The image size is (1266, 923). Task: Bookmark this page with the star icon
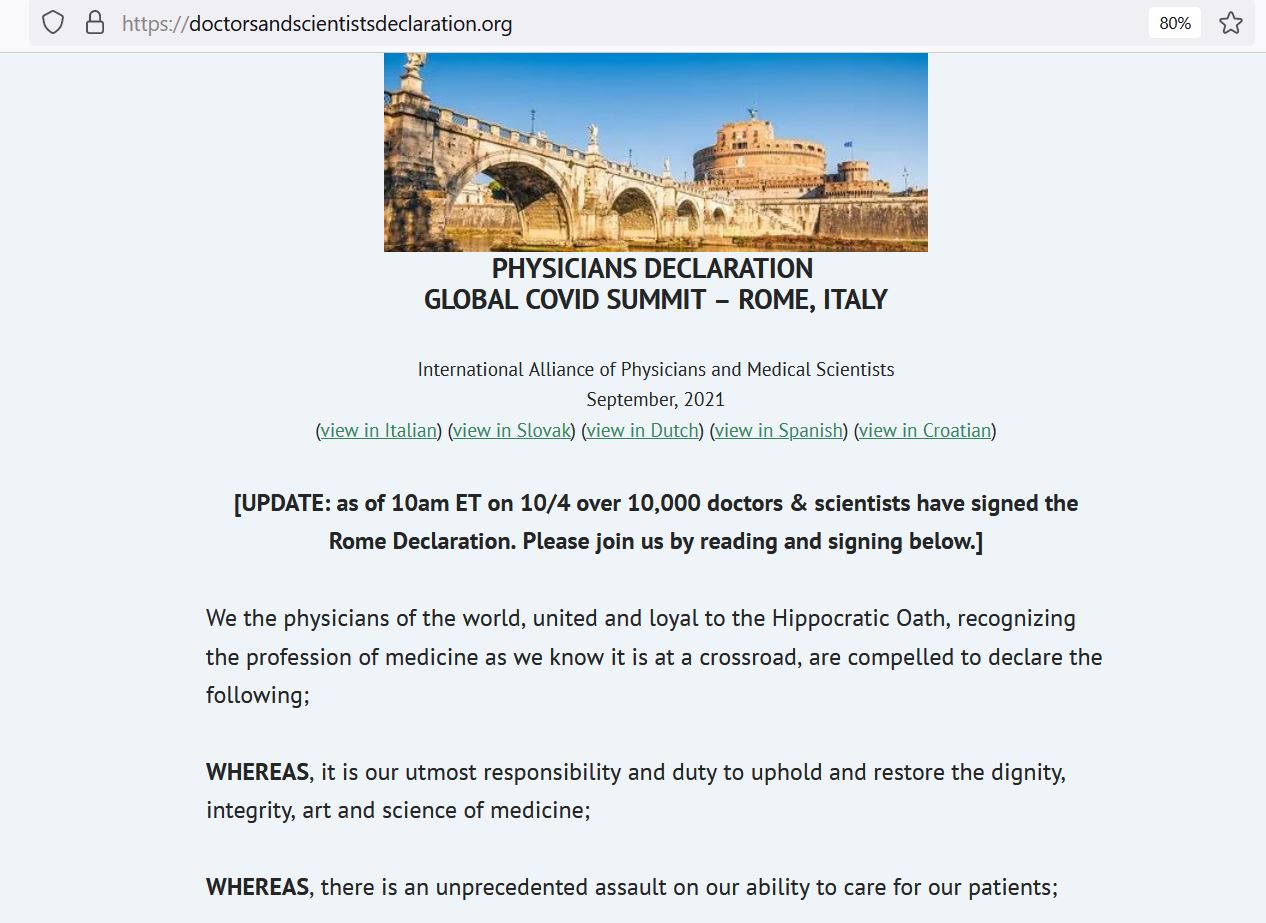pos(1230,23)
